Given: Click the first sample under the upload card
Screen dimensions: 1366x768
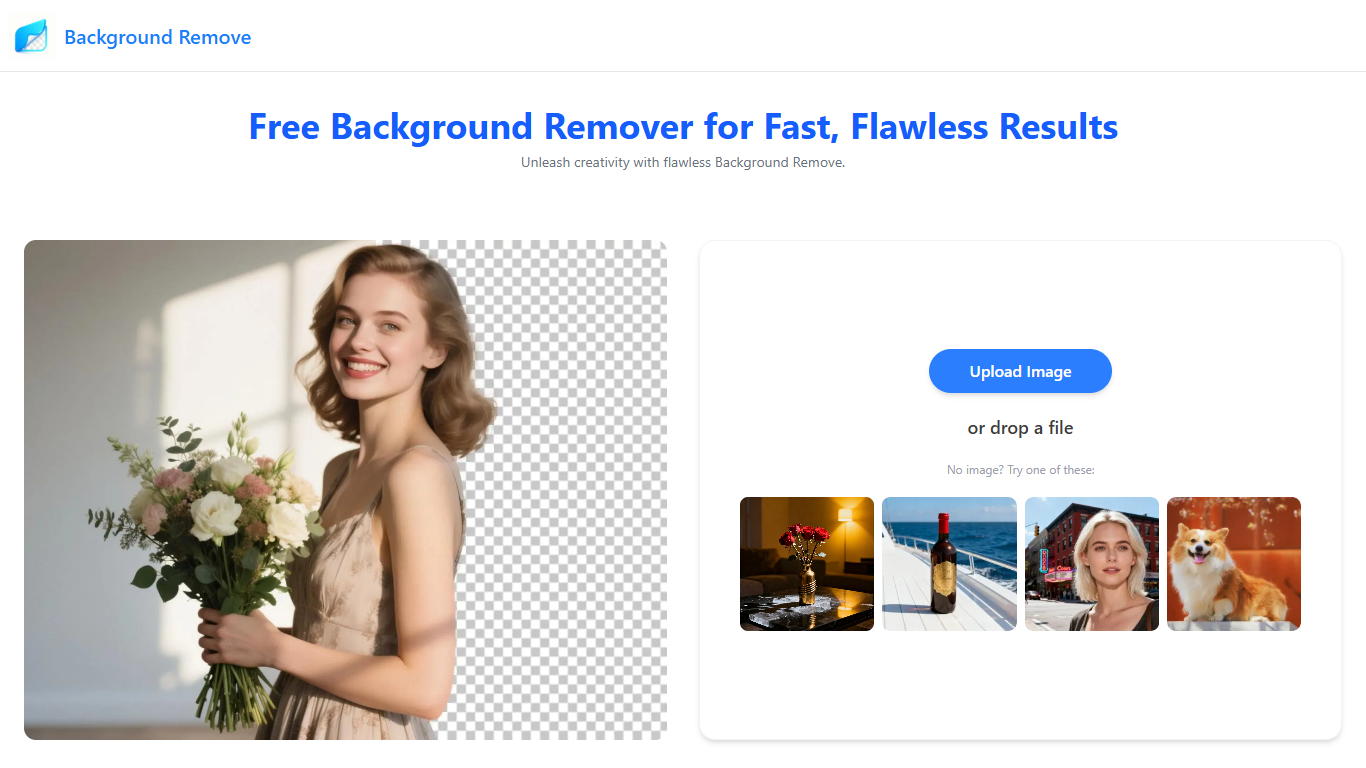Looking at the screenshot, I should click(x=806, y=563).
